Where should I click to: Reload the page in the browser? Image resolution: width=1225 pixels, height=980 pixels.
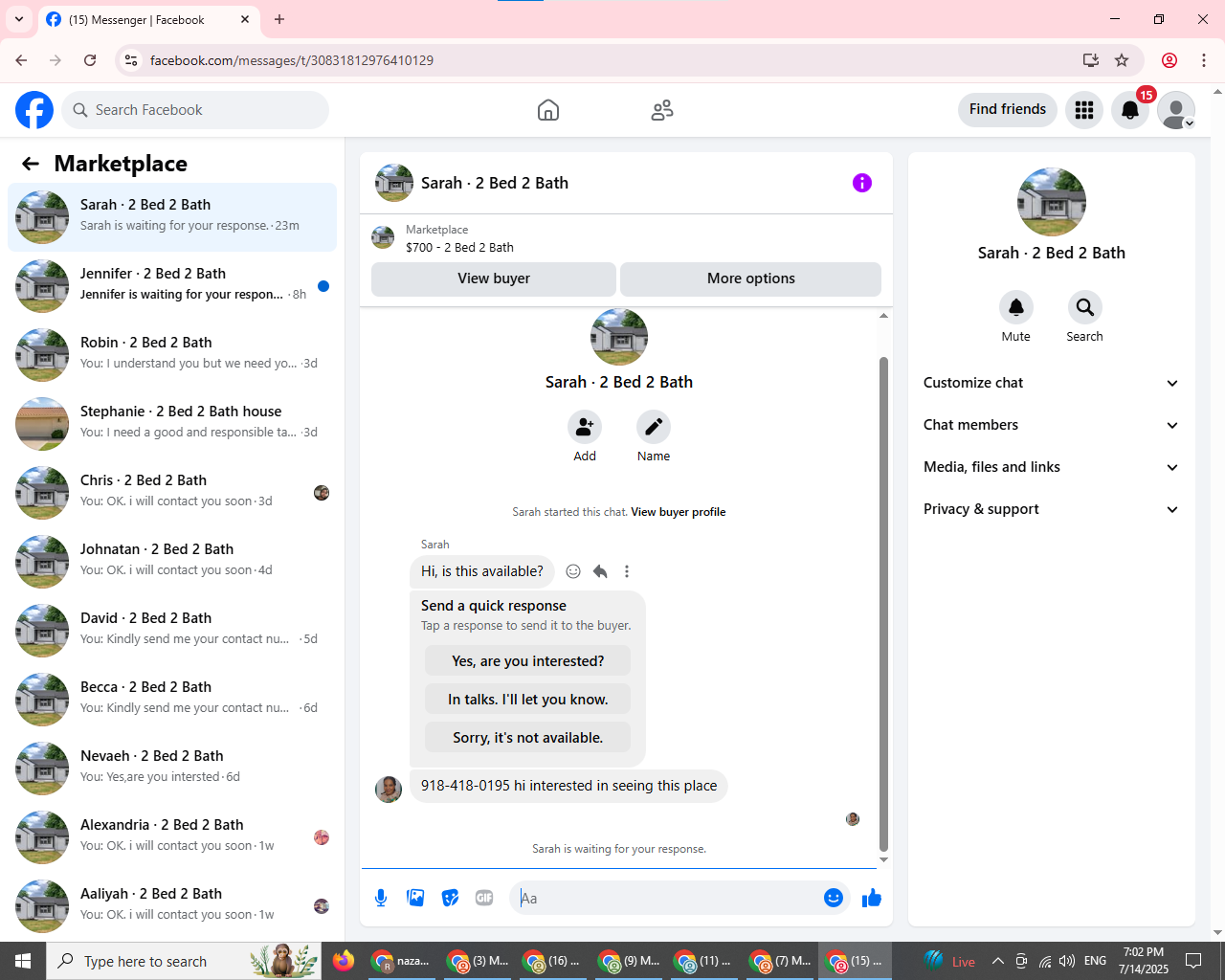[90, 60]
